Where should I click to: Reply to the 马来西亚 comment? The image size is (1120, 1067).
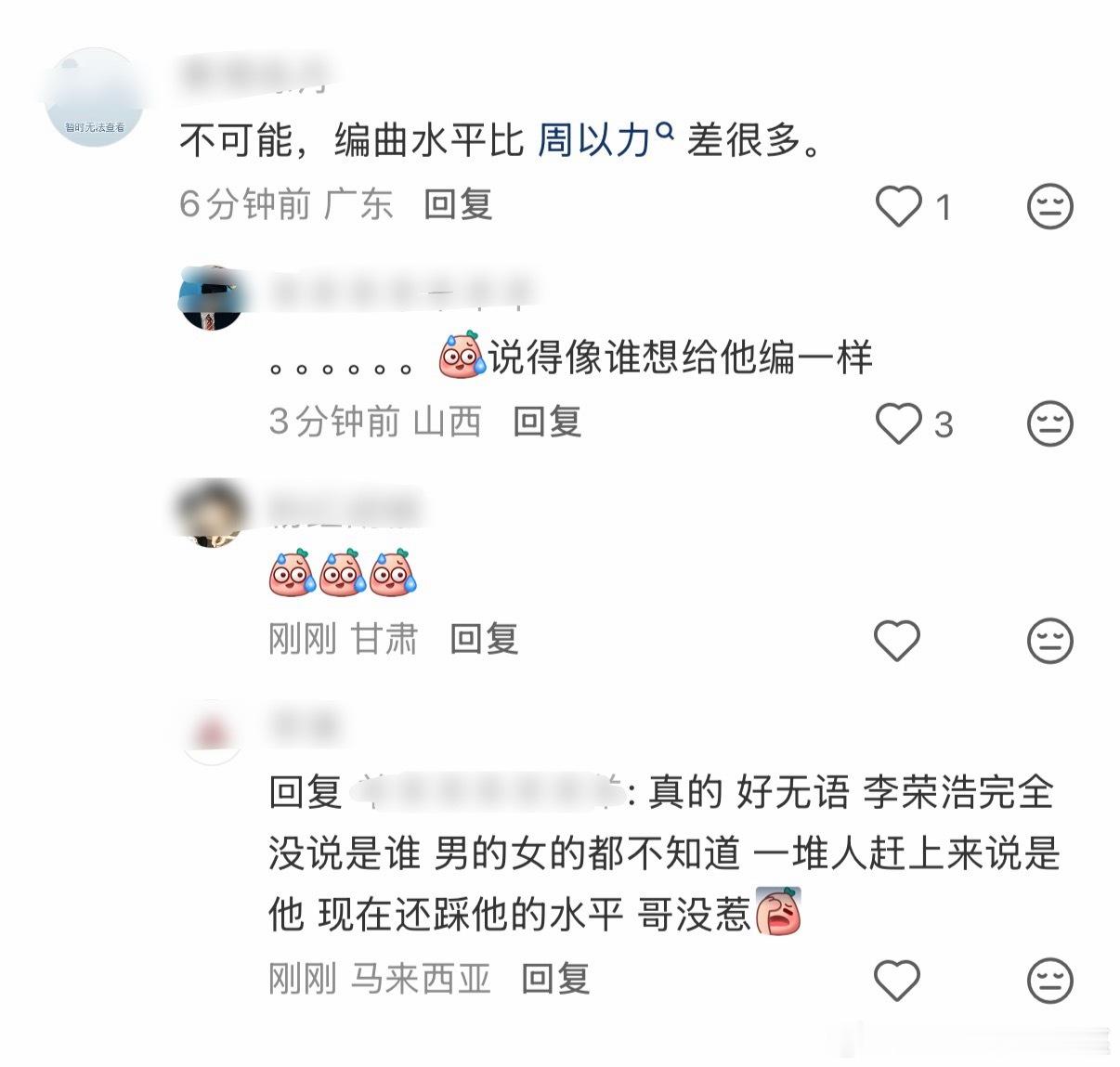click(555, 978)
